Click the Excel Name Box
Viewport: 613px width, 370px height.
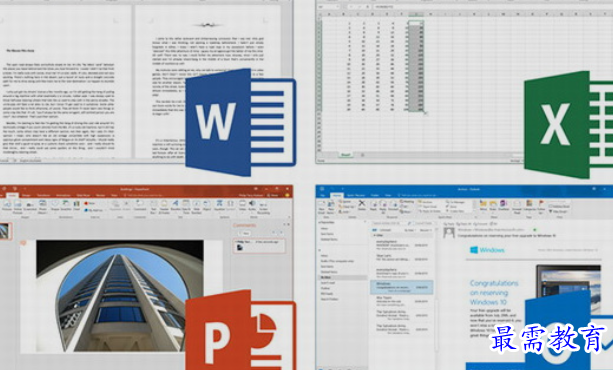[x=328, y=7]
